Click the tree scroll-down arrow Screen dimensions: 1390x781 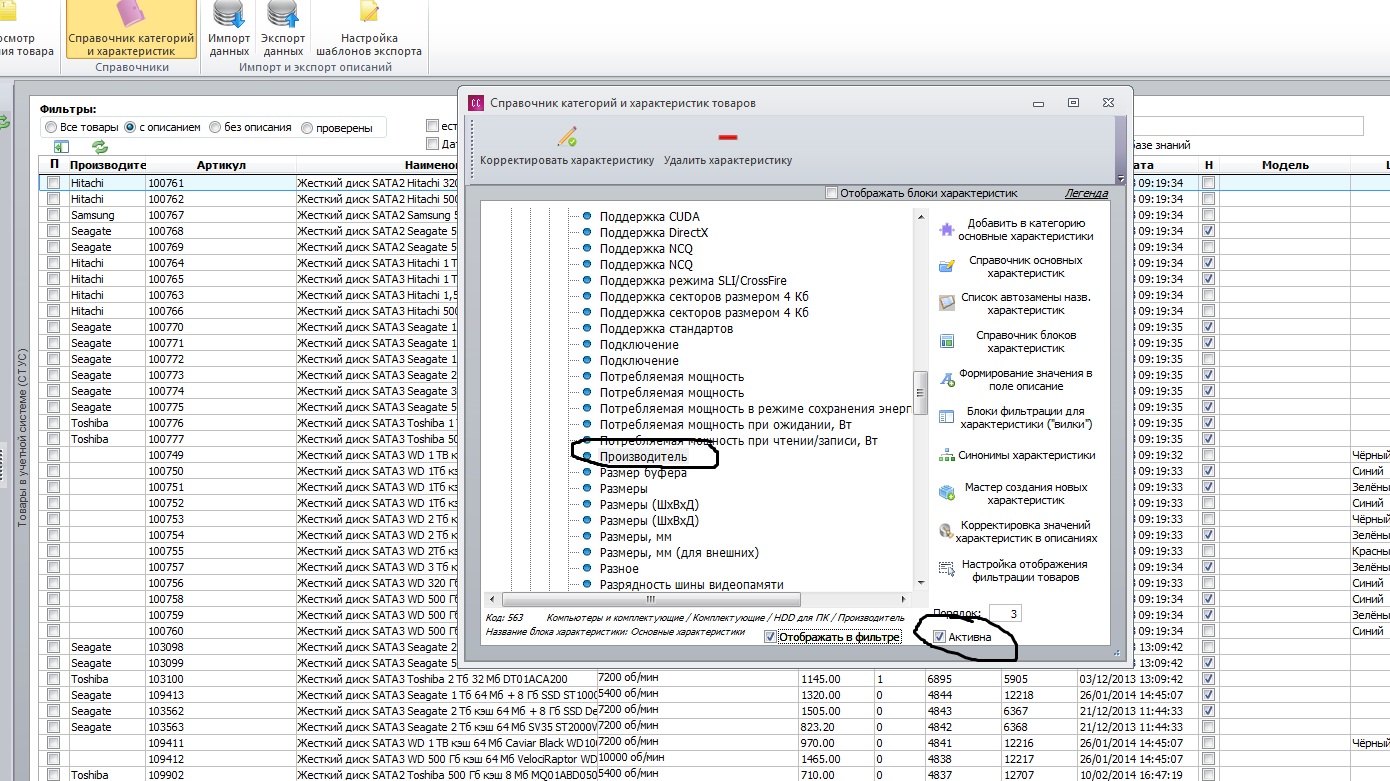[x=920, y=583]
